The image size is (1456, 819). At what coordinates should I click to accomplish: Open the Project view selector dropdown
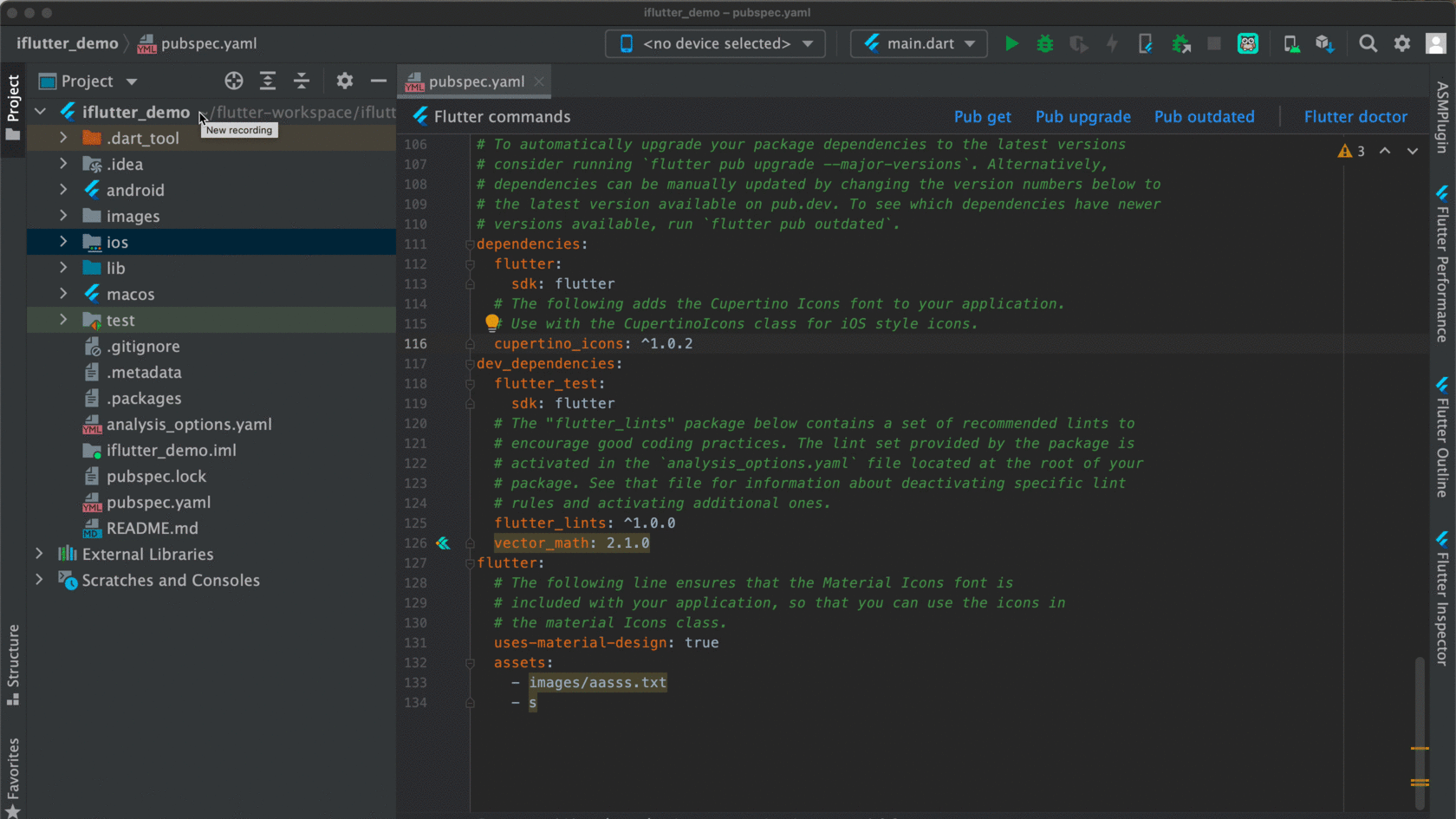click(x=88, y=81)
